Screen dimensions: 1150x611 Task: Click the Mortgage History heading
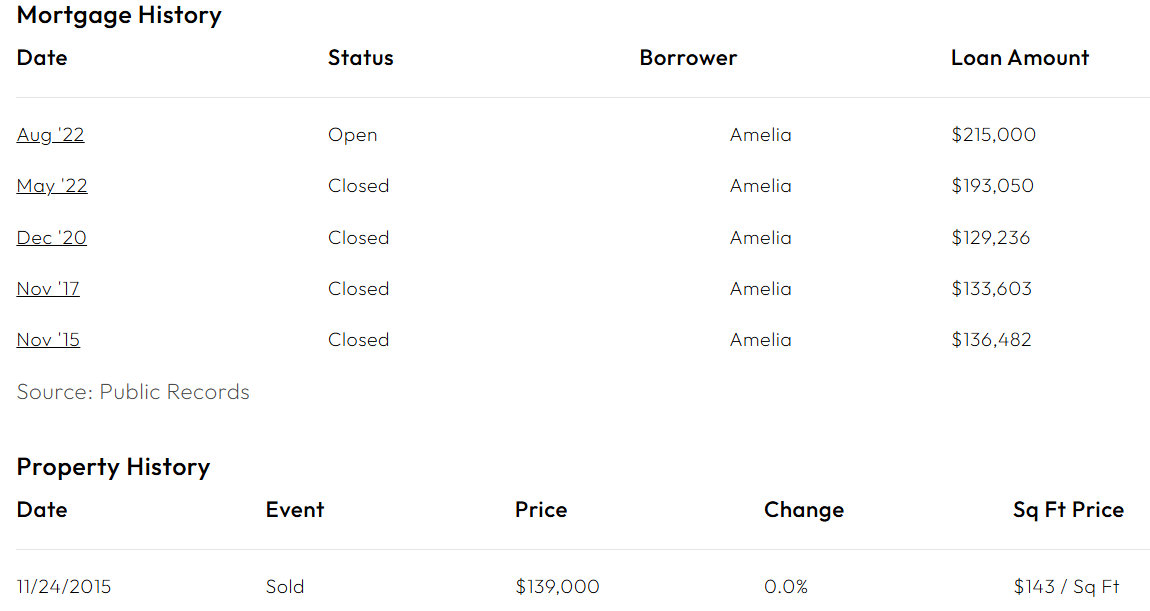tap(119, 15)
